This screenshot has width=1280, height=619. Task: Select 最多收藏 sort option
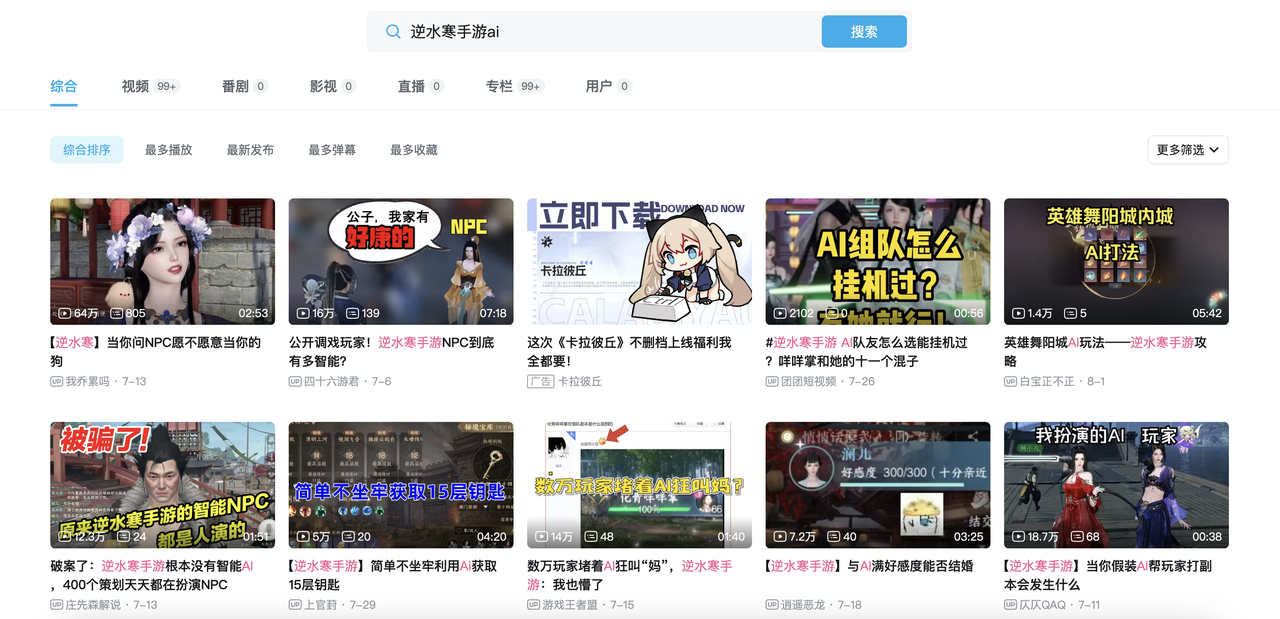pyautogui.click(x=414, y=150)
